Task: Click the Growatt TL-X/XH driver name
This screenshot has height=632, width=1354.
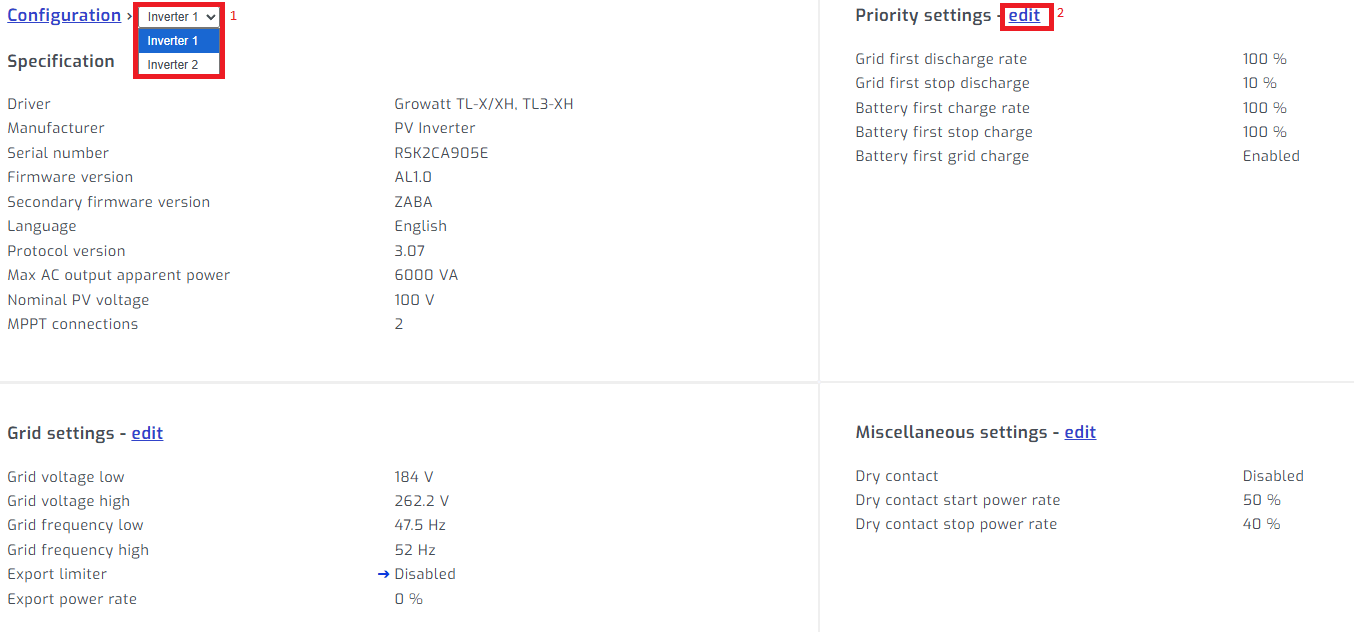Action: coord(483,103)
